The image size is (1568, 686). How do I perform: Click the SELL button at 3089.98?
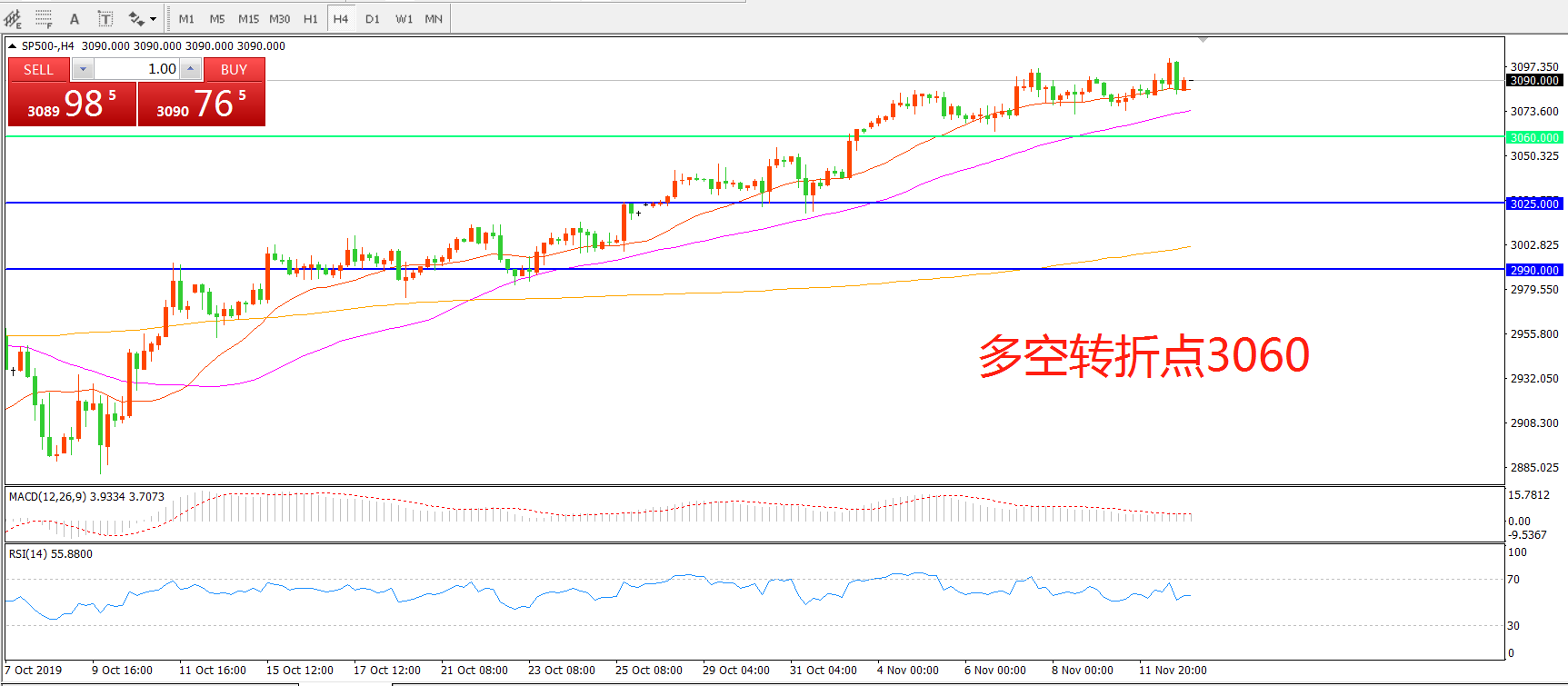pyautogui.click(x=72, y=104)
